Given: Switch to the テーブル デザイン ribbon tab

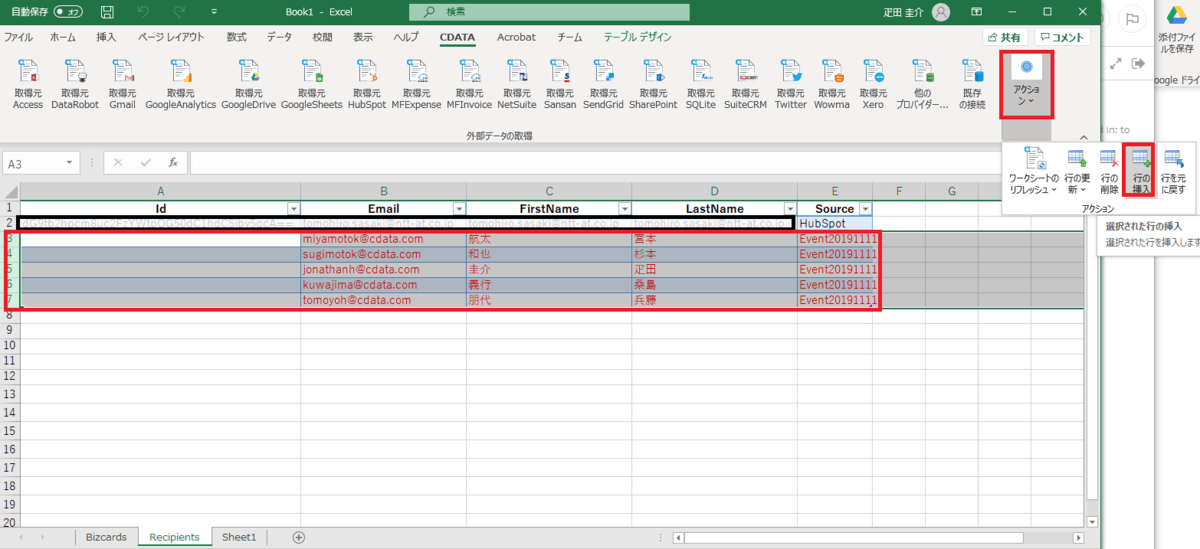Looking at the screenshot, I should coord(638,37).
